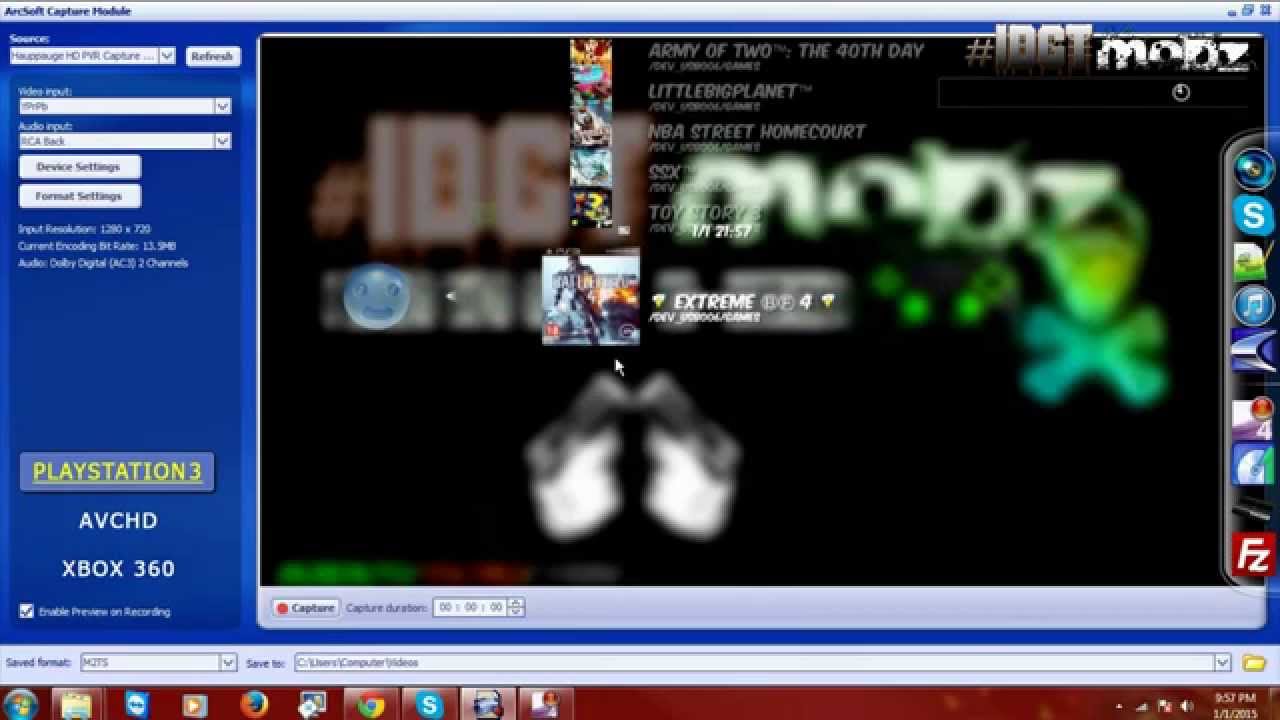
Task: Click the clock showing 9:57 PM
Action: pos(1235,698)
